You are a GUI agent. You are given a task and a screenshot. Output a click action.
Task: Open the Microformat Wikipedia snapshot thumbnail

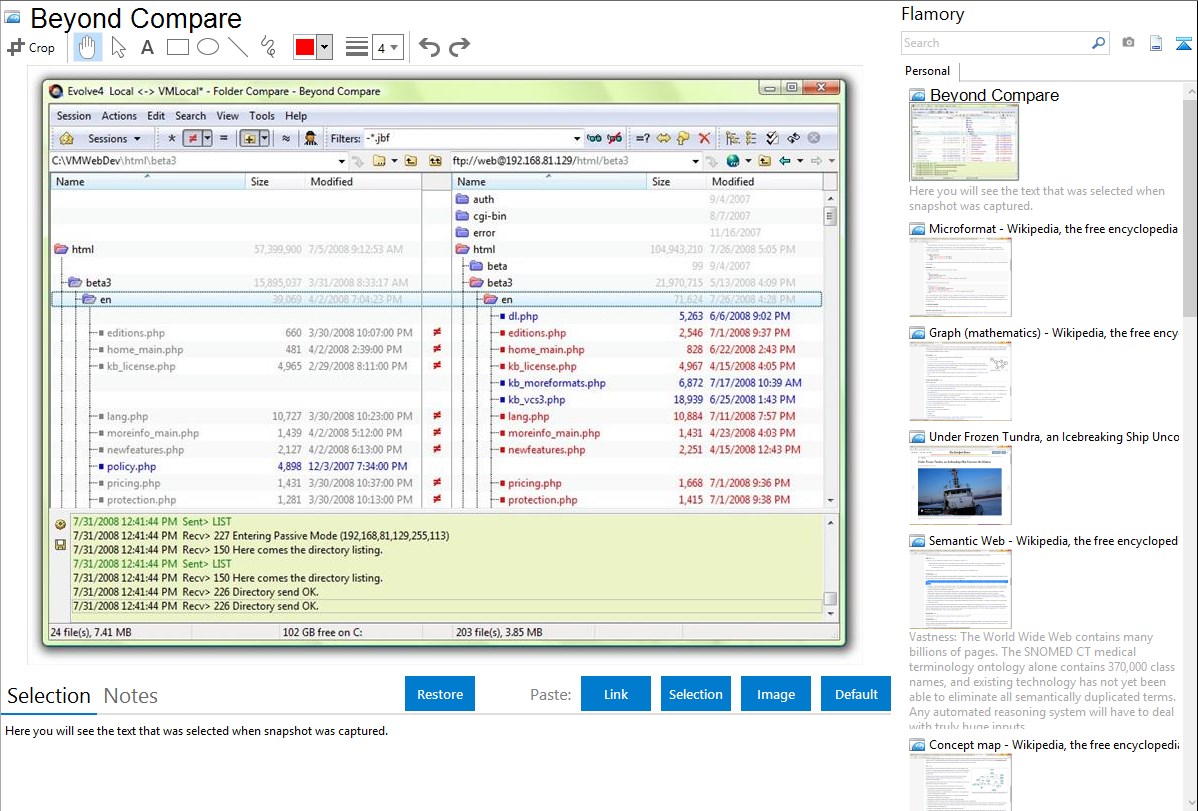pyautogui.click(x=960, y=277)
